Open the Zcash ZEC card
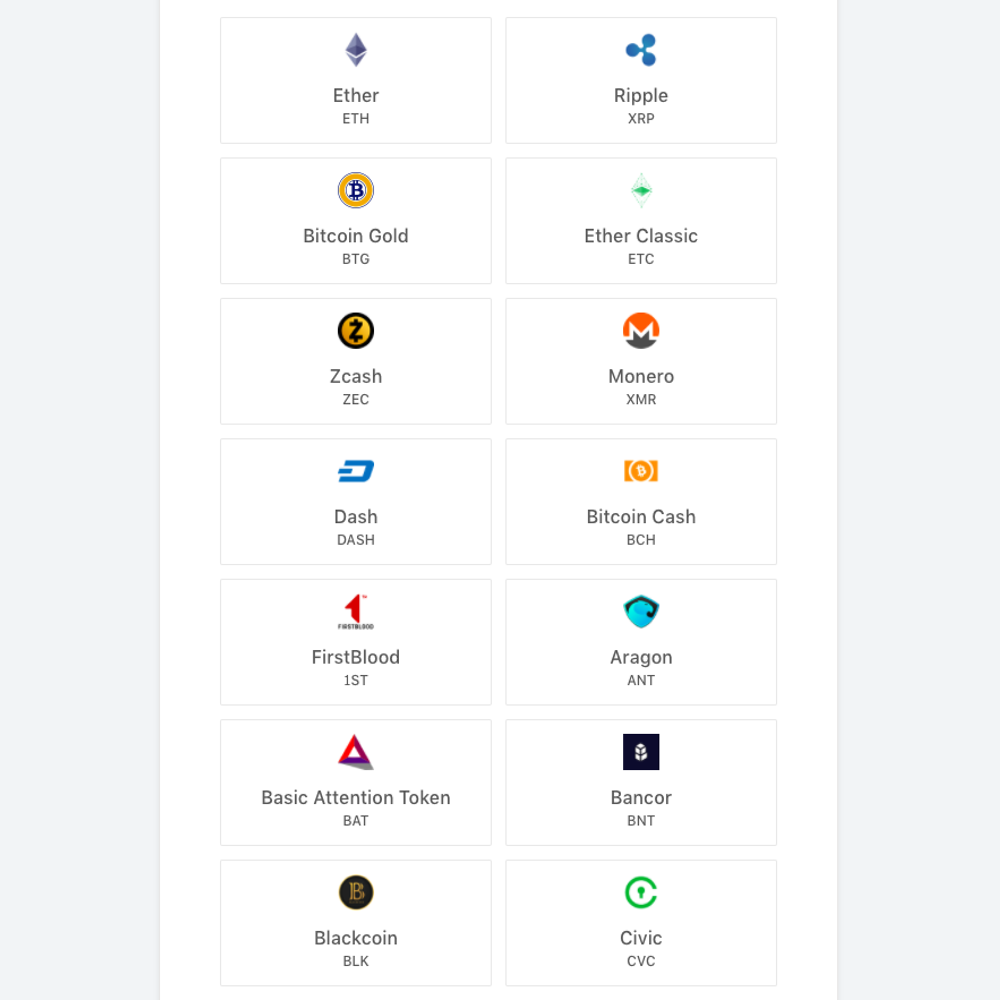The width and height of the screenshot is (1000, 1000). tap(356, 361)
